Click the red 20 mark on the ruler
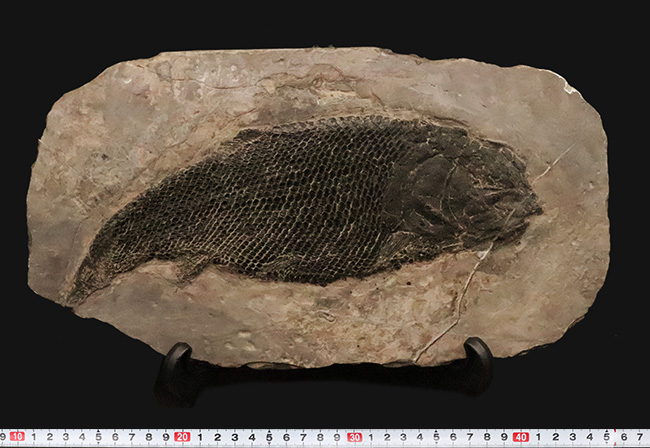 click(182, 437)
